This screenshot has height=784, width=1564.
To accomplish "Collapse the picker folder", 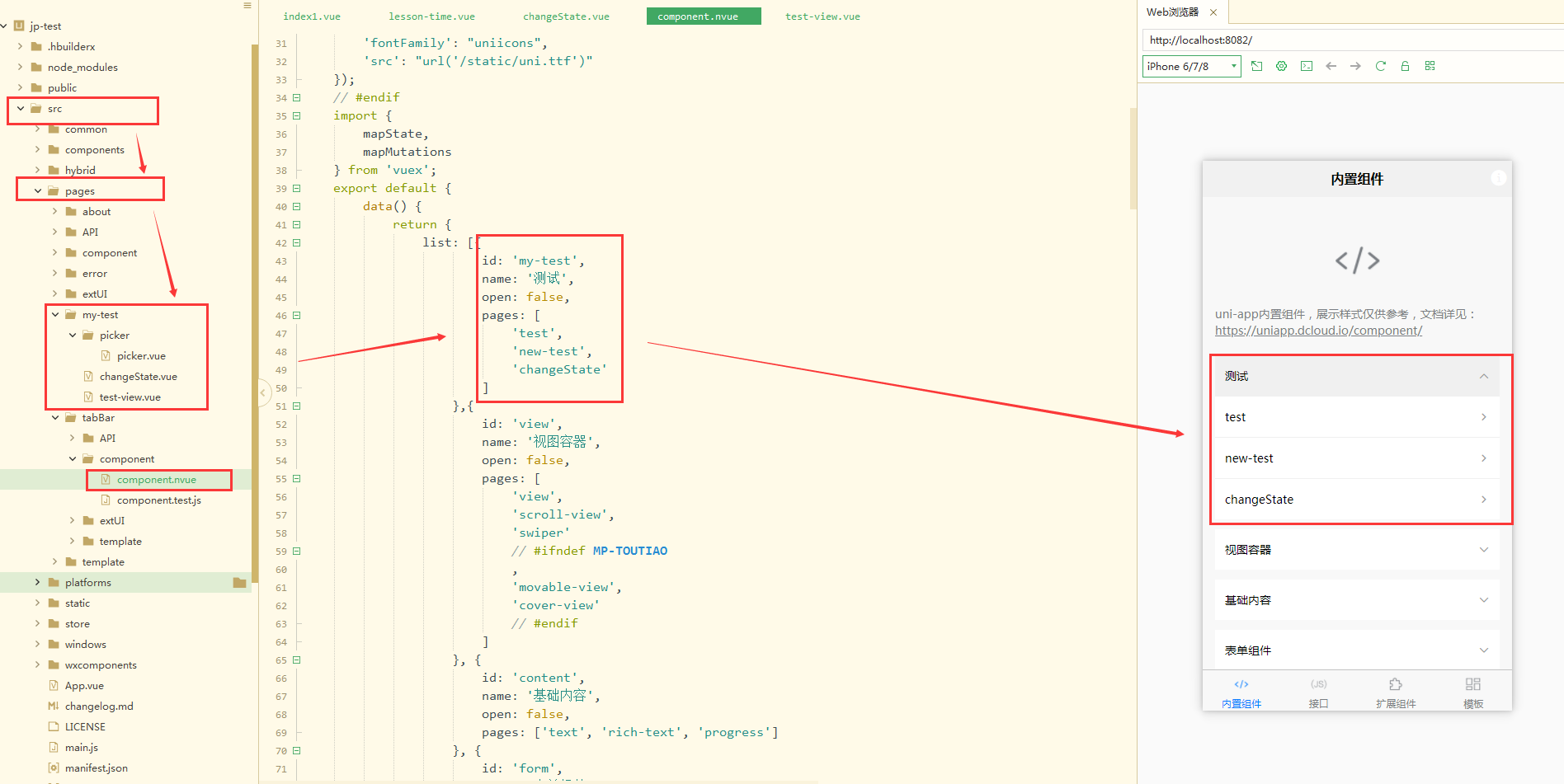I will click(x=73, y=336).
